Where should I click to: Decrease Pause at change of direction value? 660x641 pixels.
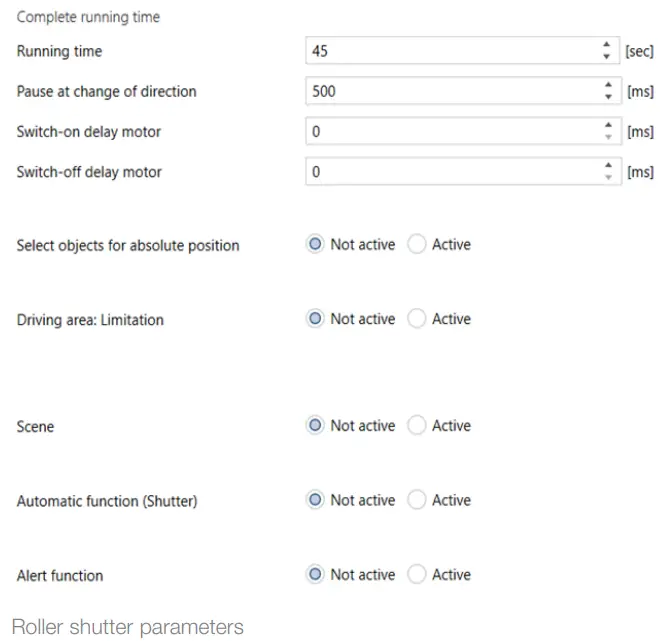point(606,96)
